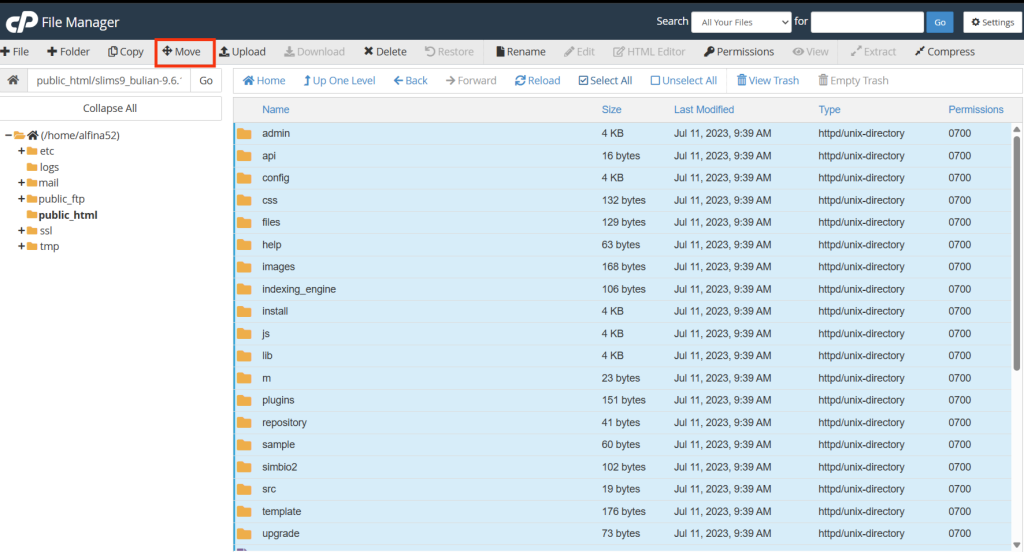Collapse the /home/alfina52 root node

(8, 135)
